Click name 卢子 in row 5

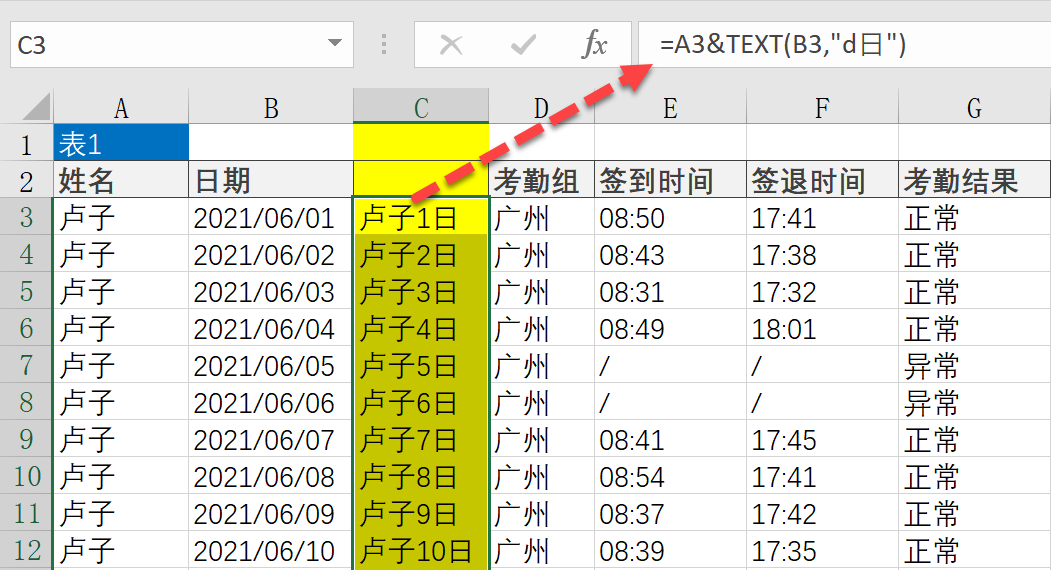(121, 291)
